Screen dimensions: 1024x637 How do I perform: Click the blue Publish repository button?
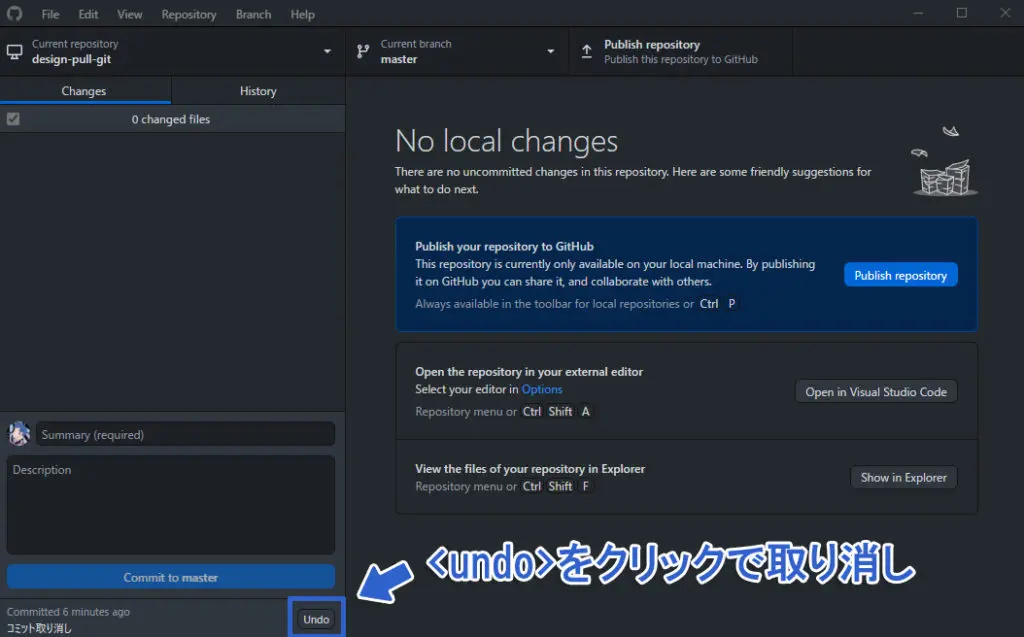pyautogui.click(x=900, y=274)
